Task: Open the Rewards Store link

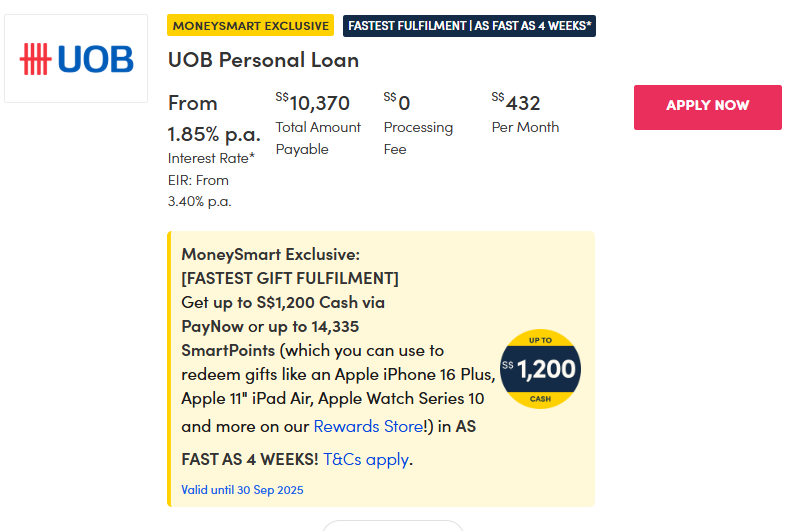Action: (368, 426)
